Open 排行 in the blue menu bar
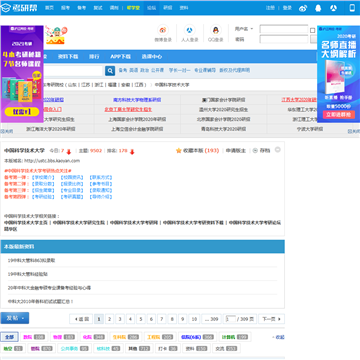The height and width of the screenshot is (360, 360). [94, 57]
